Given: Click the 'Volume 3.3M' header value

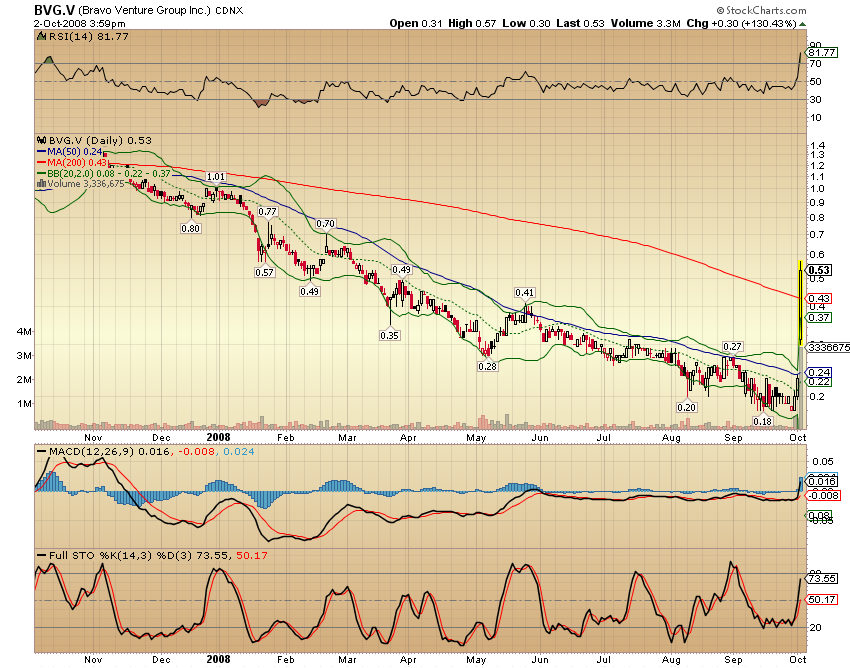Looking at the screenshot, I should [645, 23].
